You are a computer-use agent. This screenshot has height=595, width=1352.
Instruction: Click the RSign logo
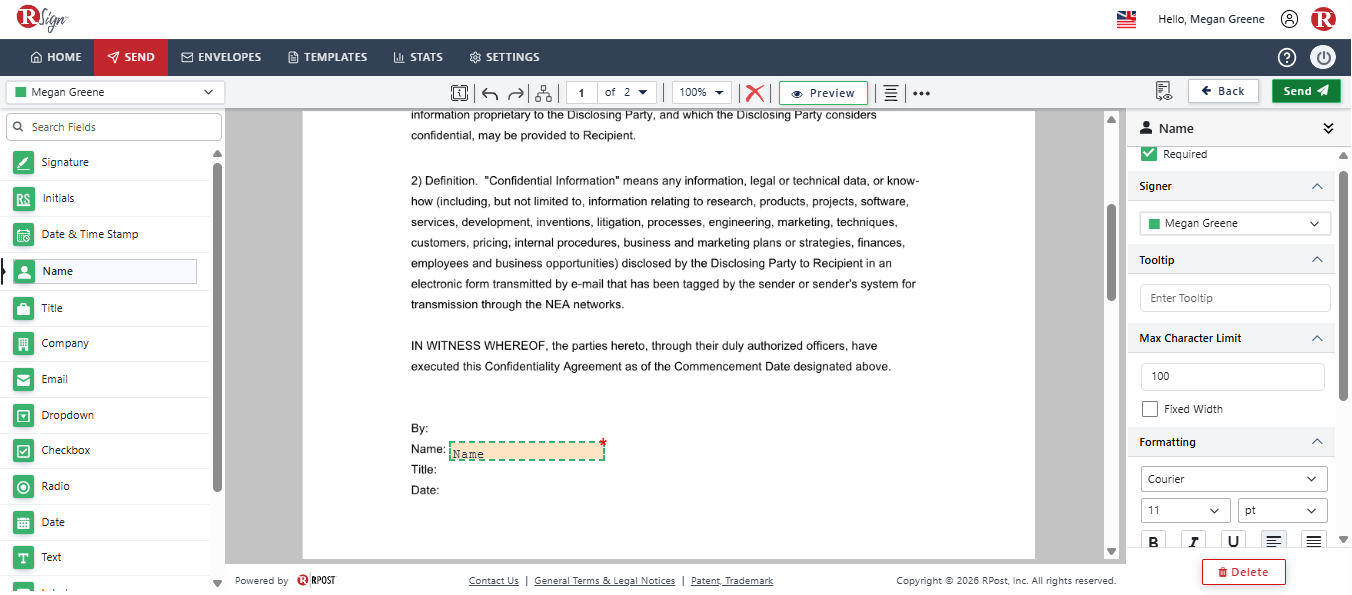pyautogui.click(x=42, y=19)
